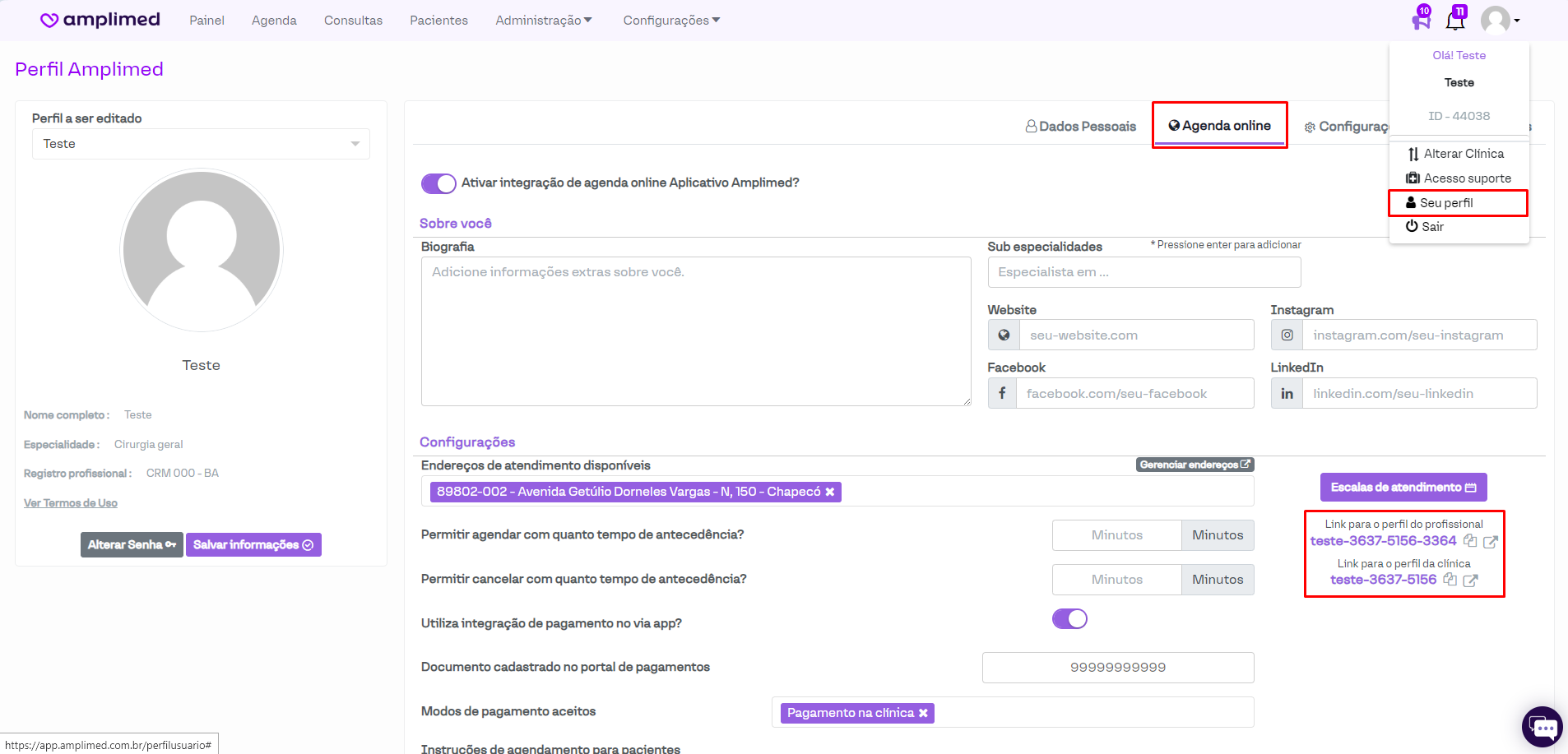
Task: Open professional profile link in new tab
Action: coord(1491,541)
